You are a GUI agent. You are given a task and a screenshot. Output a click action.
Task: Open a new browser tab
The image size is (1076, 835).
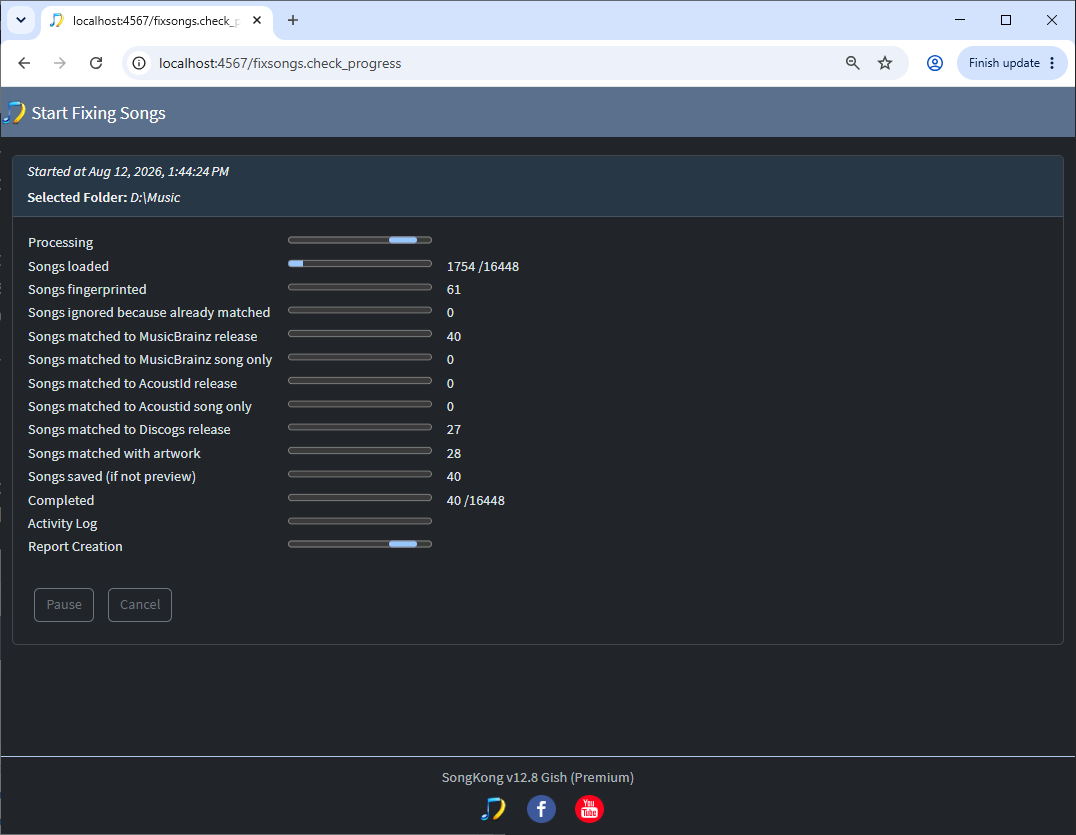tap(293, 21)
